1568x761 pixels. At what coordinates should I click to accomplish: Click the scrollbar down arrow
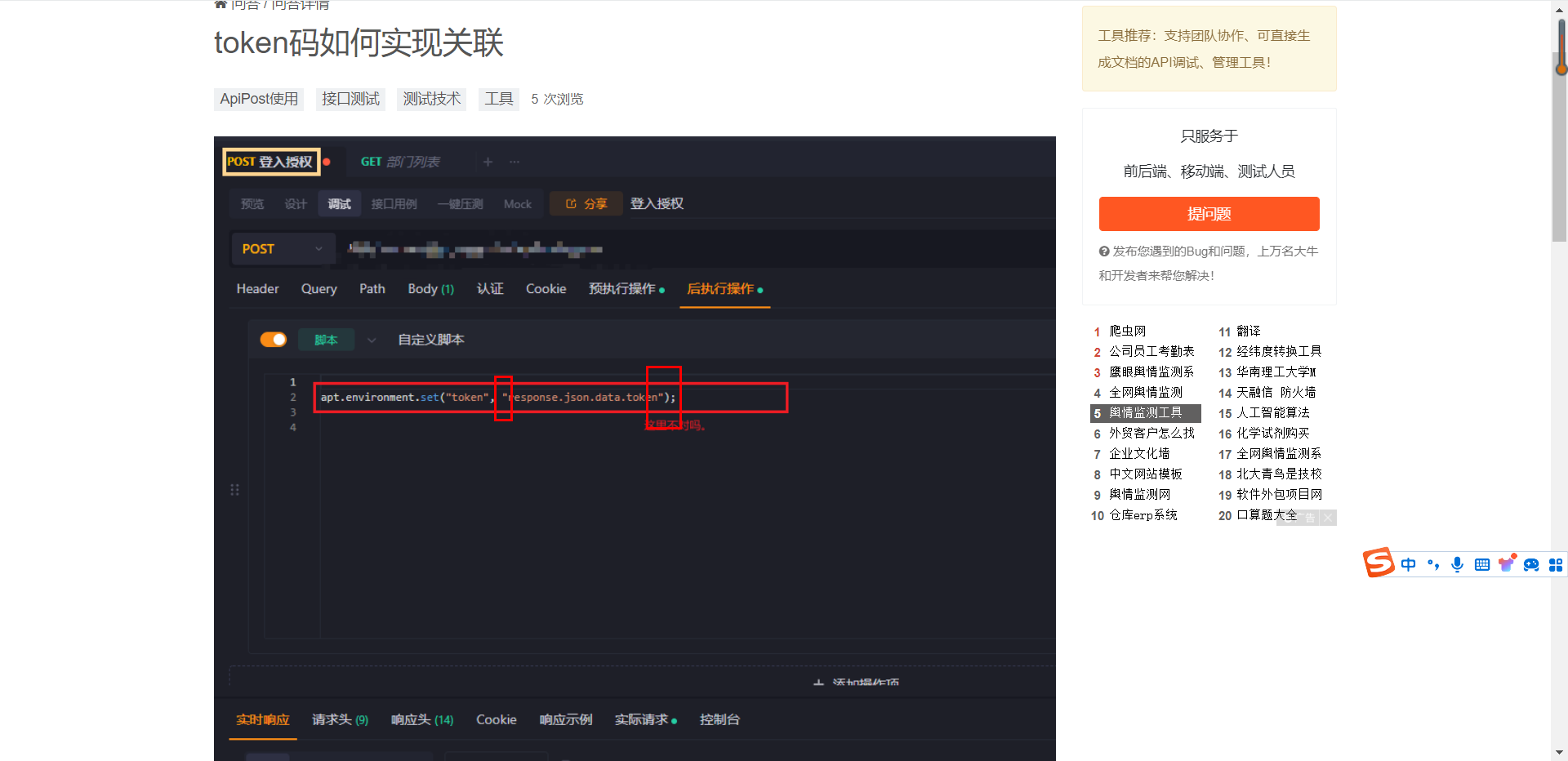(x=1560, y=753)
